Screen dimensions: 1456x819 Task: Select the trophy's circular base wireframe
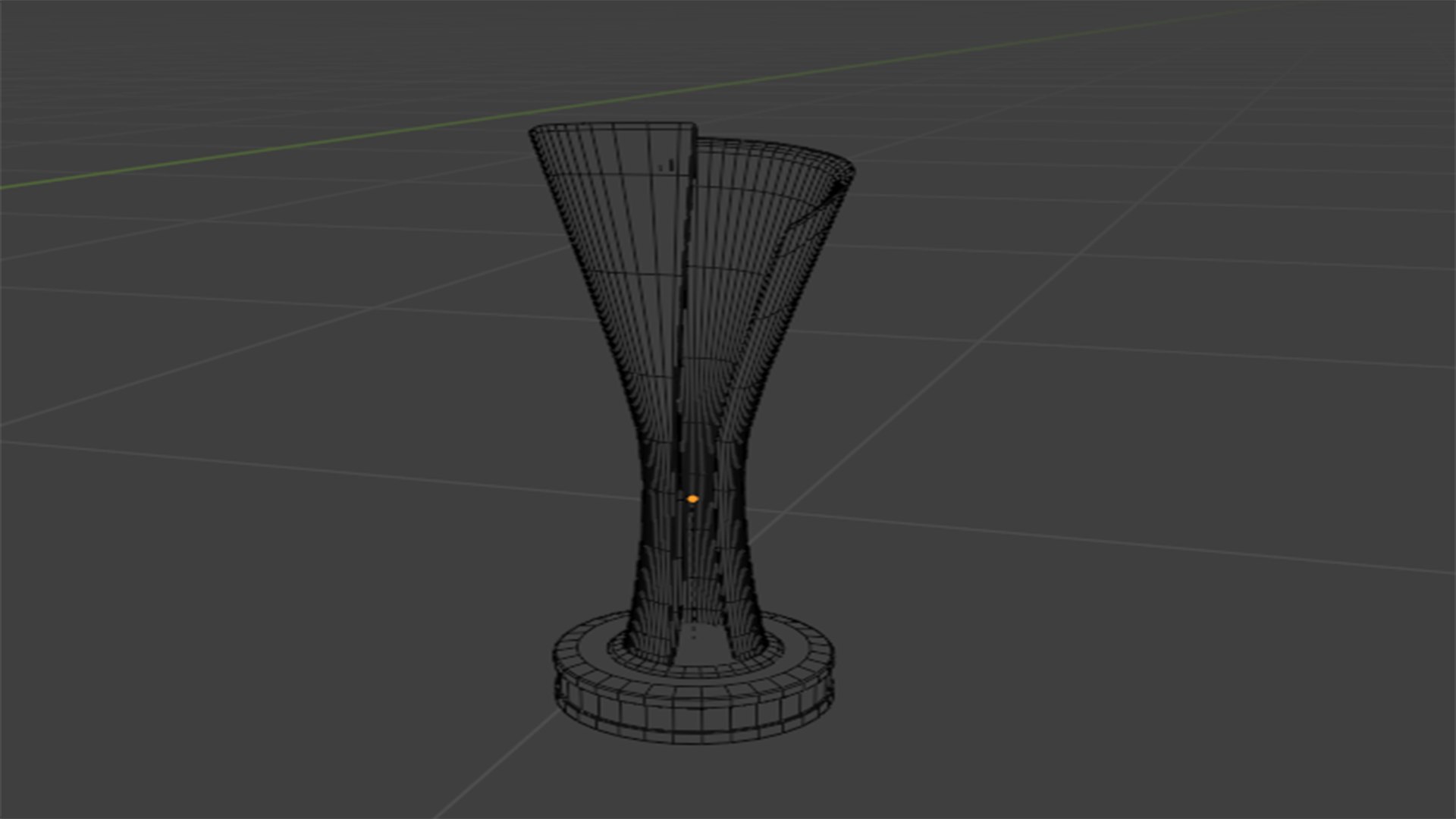(x=693, y=676)
